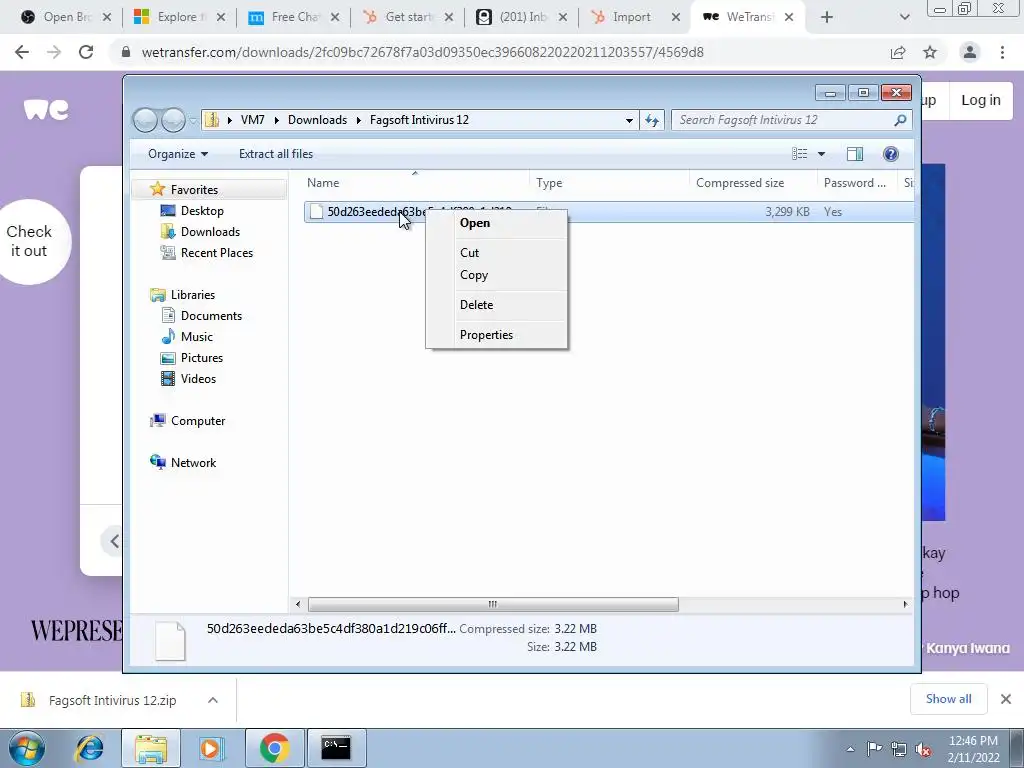Screen dimensions: 1024x768
Task: Select Computer in navigation pane
Action: pyautogui.click(x=198, y=421)
